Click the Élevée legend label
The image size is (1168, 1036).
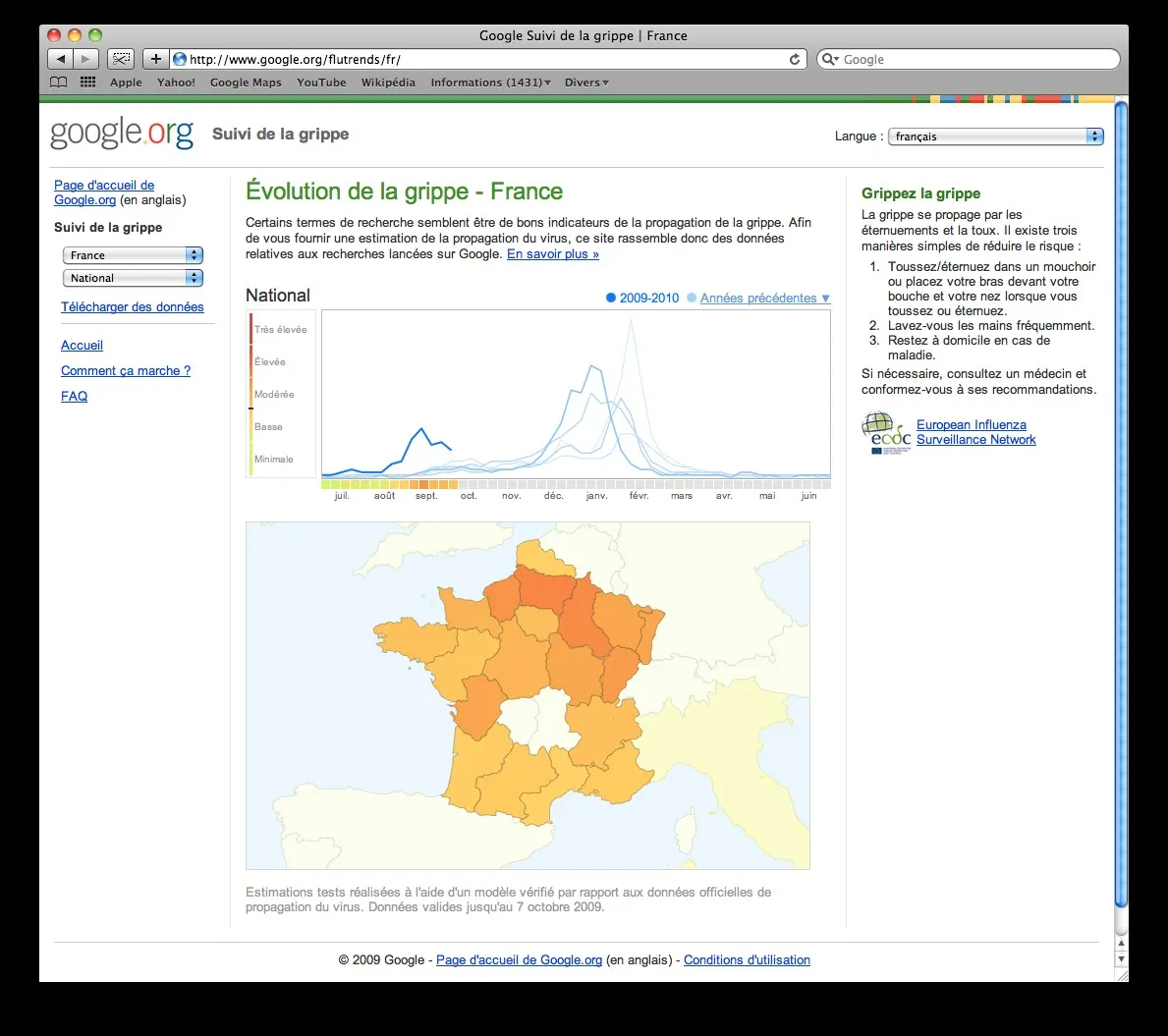pos(270,361)
